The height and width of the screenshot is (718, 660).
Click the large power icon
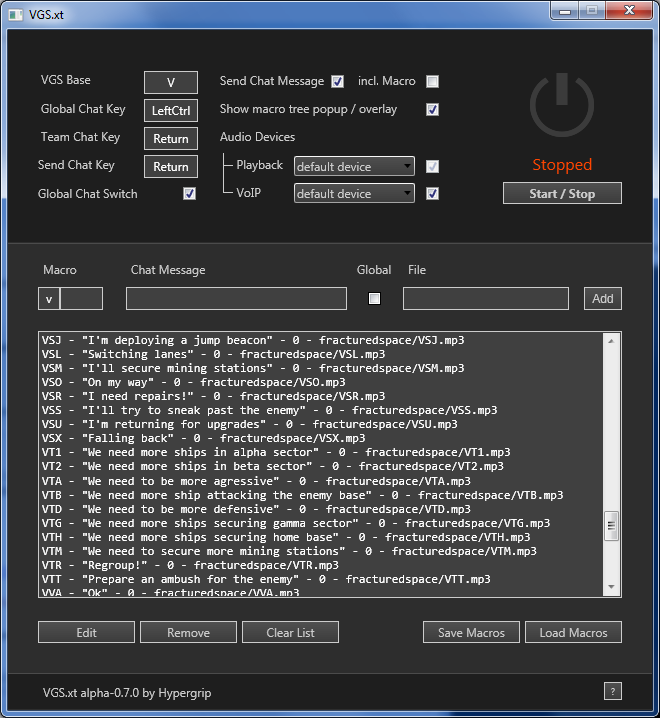tap(562, 105)
